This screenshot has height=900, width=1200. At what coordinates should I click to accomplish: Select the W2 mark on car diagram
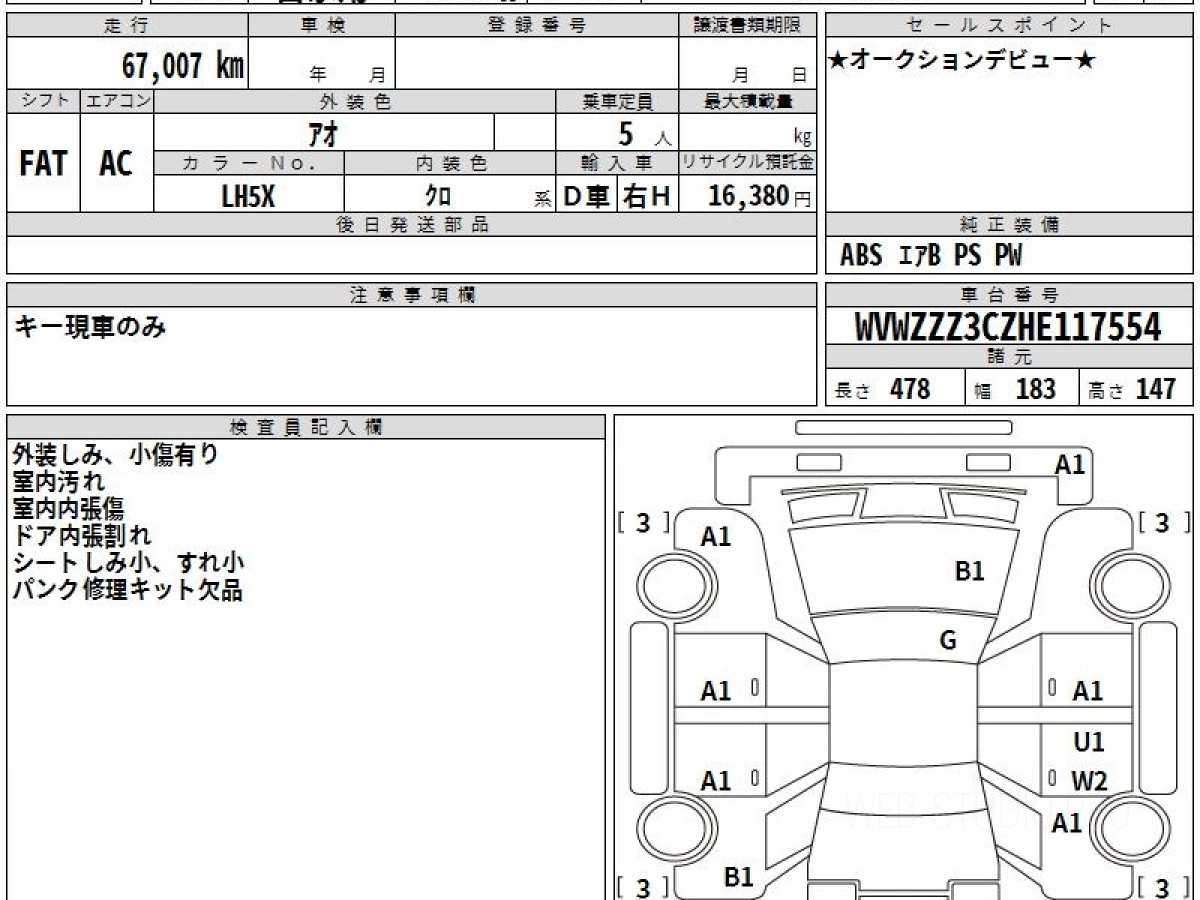click(x=1089, y=782)
